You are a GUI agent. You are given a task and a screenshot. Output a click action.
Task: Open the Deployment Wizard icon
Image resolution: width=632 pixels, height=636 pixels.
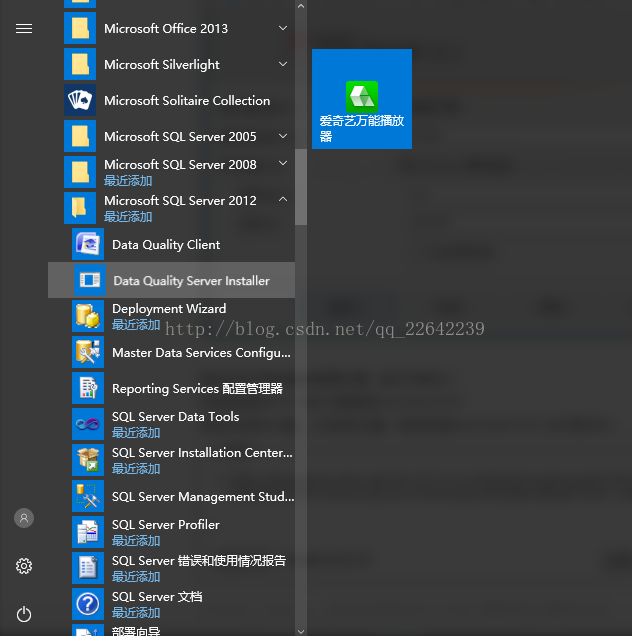point(88,316)
